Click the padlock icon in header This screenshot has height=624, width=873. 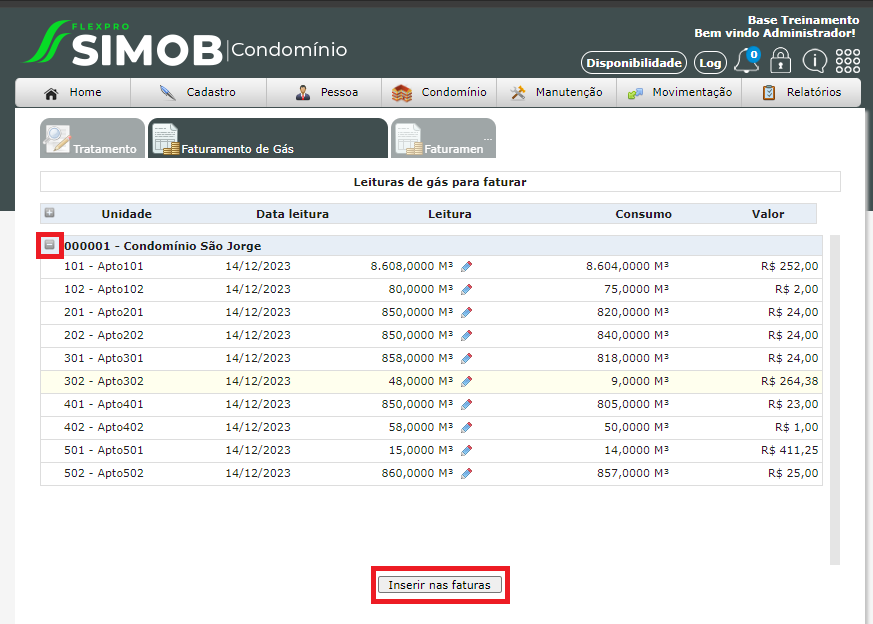coord(780,62)
